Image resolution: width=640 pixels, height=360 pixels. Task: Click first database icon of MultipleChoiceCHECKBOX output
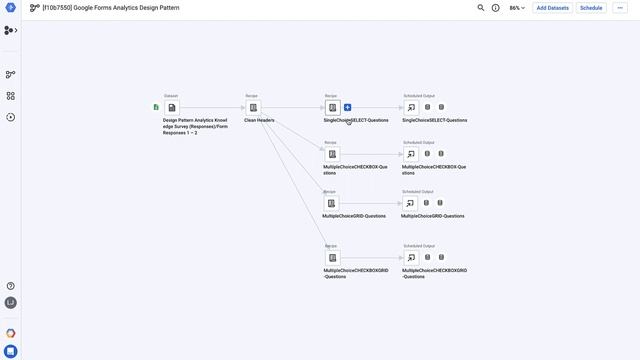(427, 153)
